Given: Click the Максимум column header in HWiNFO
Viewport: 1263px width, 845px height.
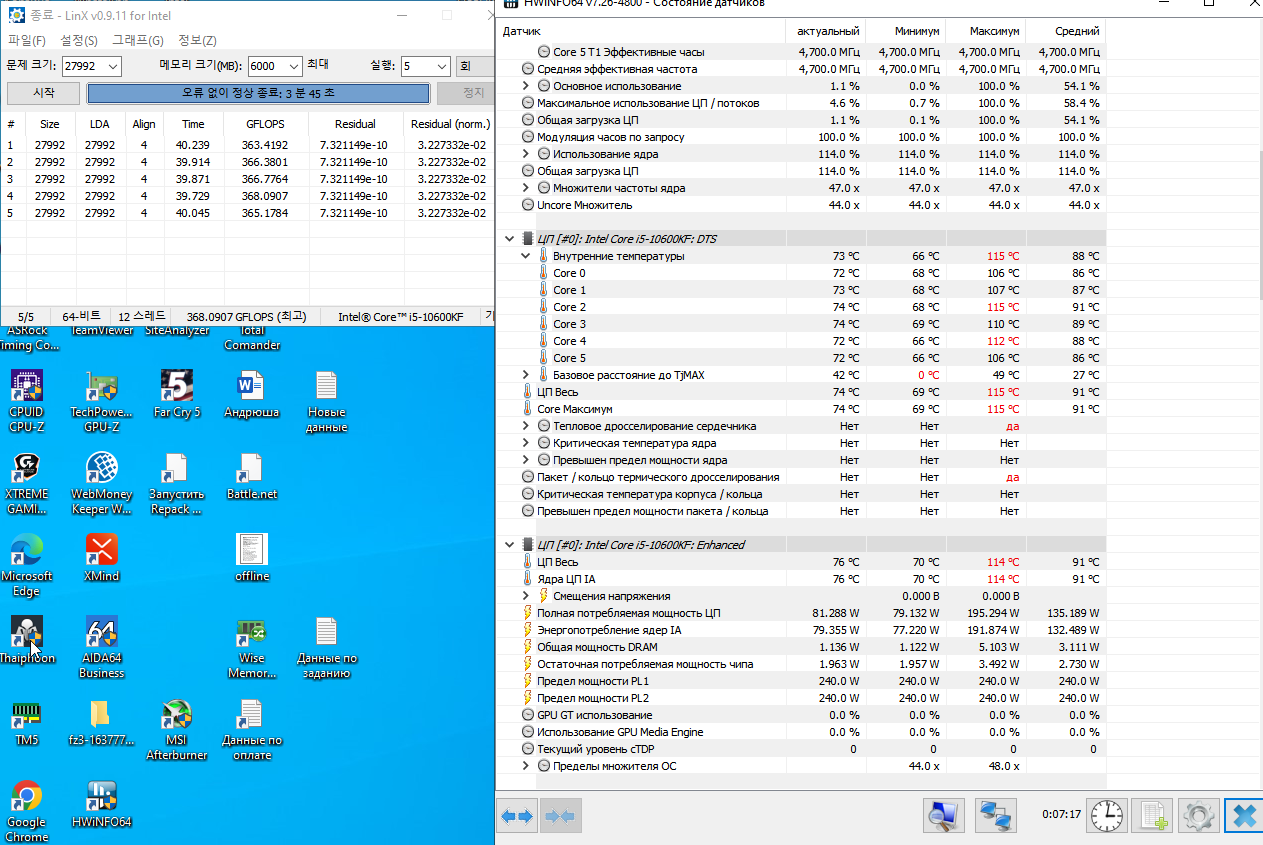Looking at the screenshot, I should 985,31.
